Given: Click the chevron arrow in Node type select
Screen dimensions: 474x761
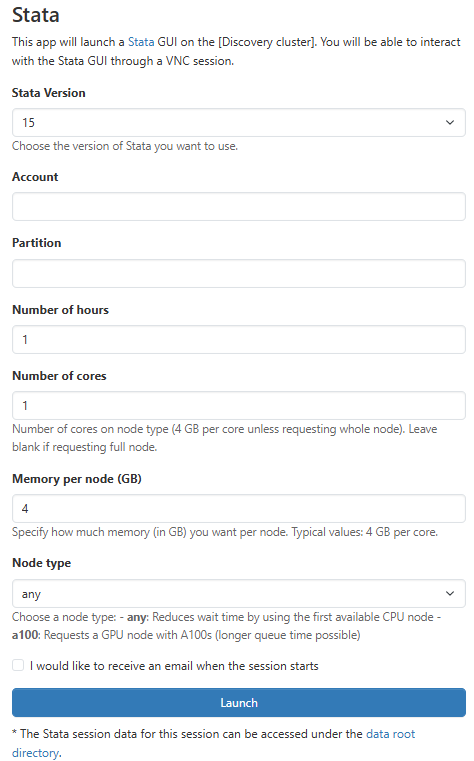Looking at the screenshot, I should (450, 593).
